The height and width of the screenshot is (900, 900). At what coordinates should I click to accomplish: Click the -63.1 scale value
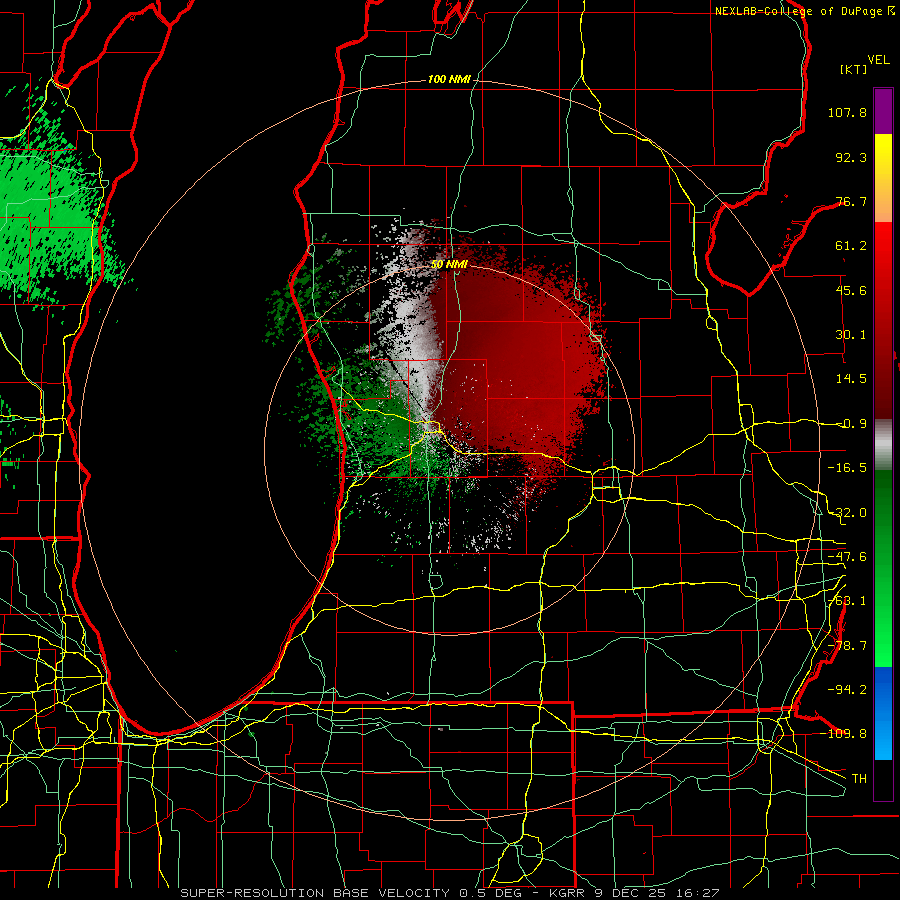point(847,601)
